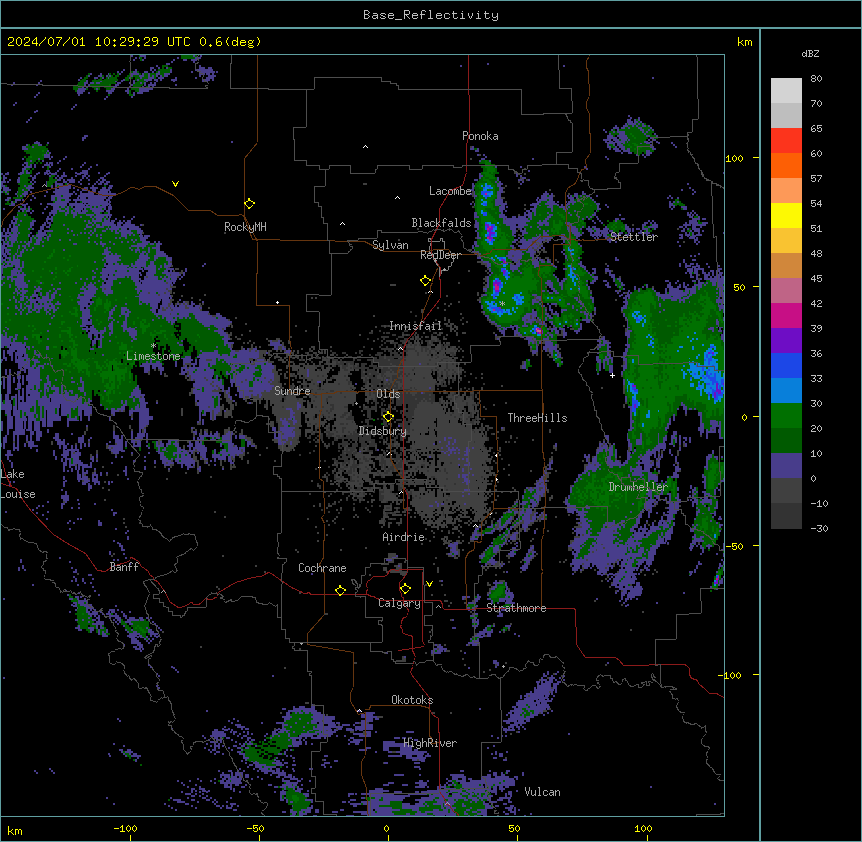Click the Okotoks label
The image size is (862, 842).
412,700
